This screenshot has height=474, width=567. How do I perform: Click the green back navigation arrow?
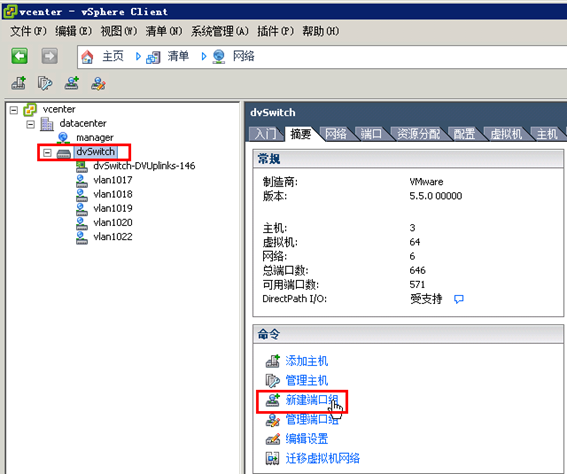20,56
